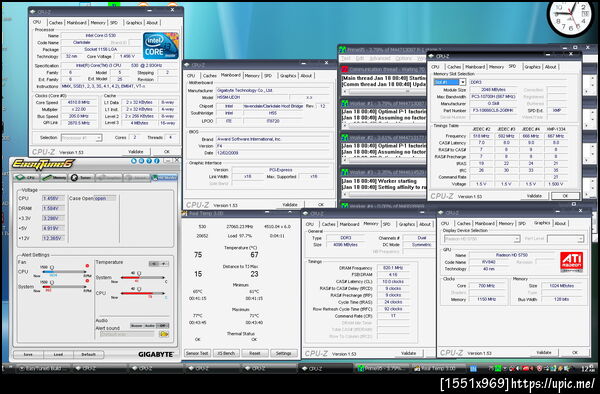600x394 pixels.
Task: Open the CPU tab in the Graphics CPU-Z window
Action: [x=445, y=223]
